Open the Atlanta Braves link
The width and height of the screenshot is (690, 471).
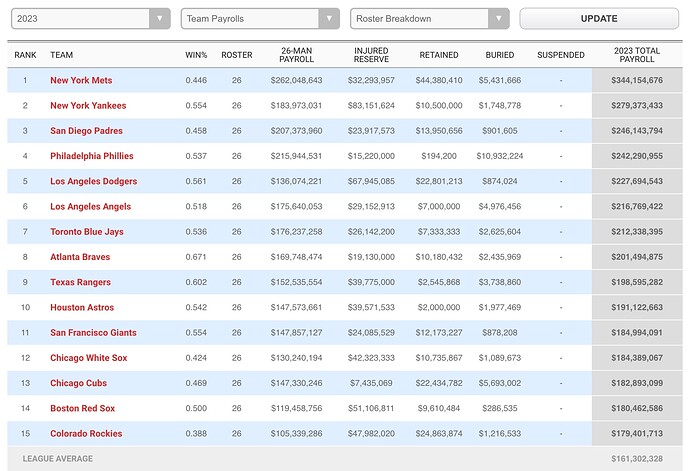80,257
